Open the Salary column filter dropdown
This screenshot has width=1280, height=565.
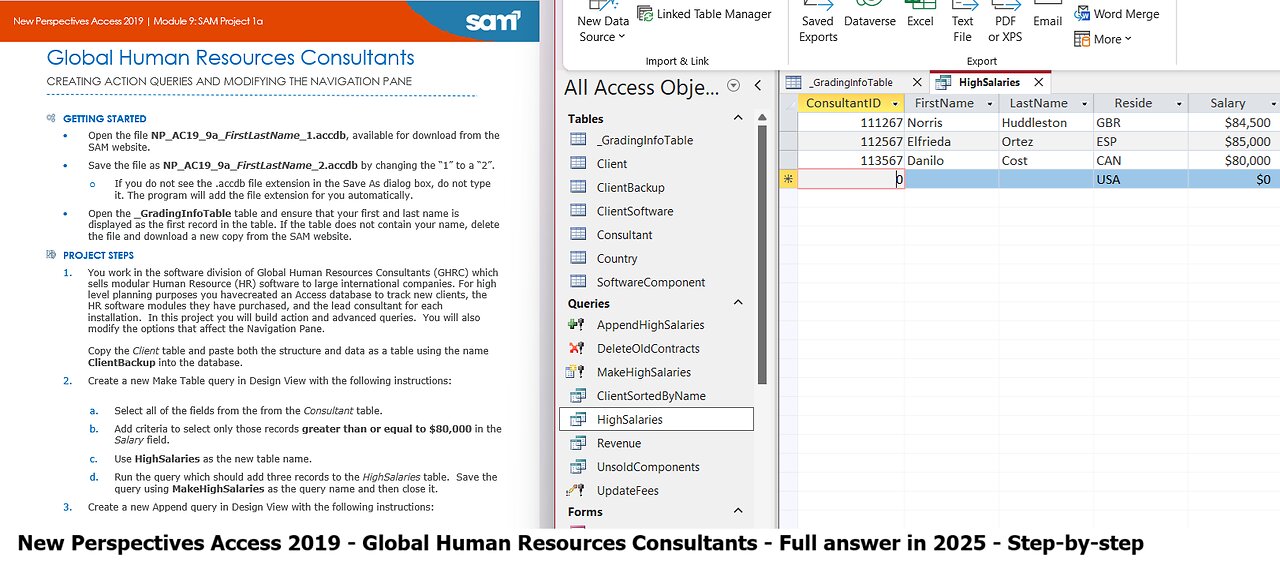[x=1273, y=103]
